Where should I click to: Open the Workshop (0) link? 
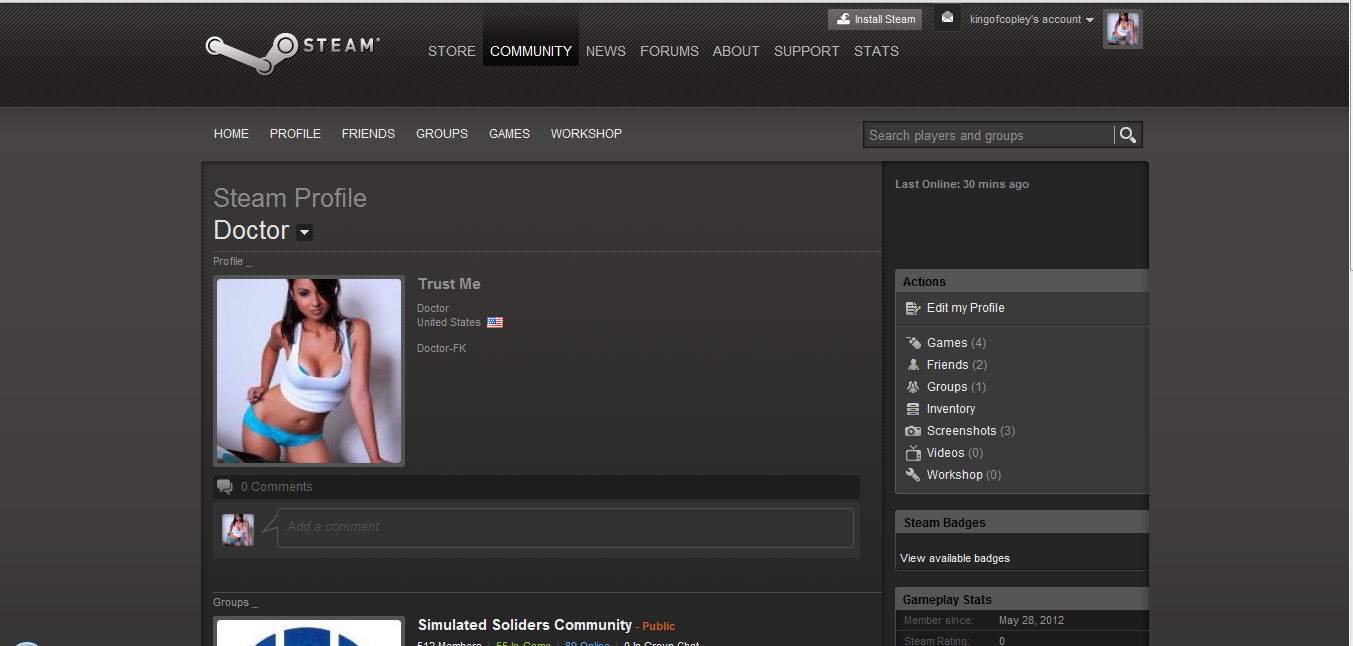click(x=964, y=475)
